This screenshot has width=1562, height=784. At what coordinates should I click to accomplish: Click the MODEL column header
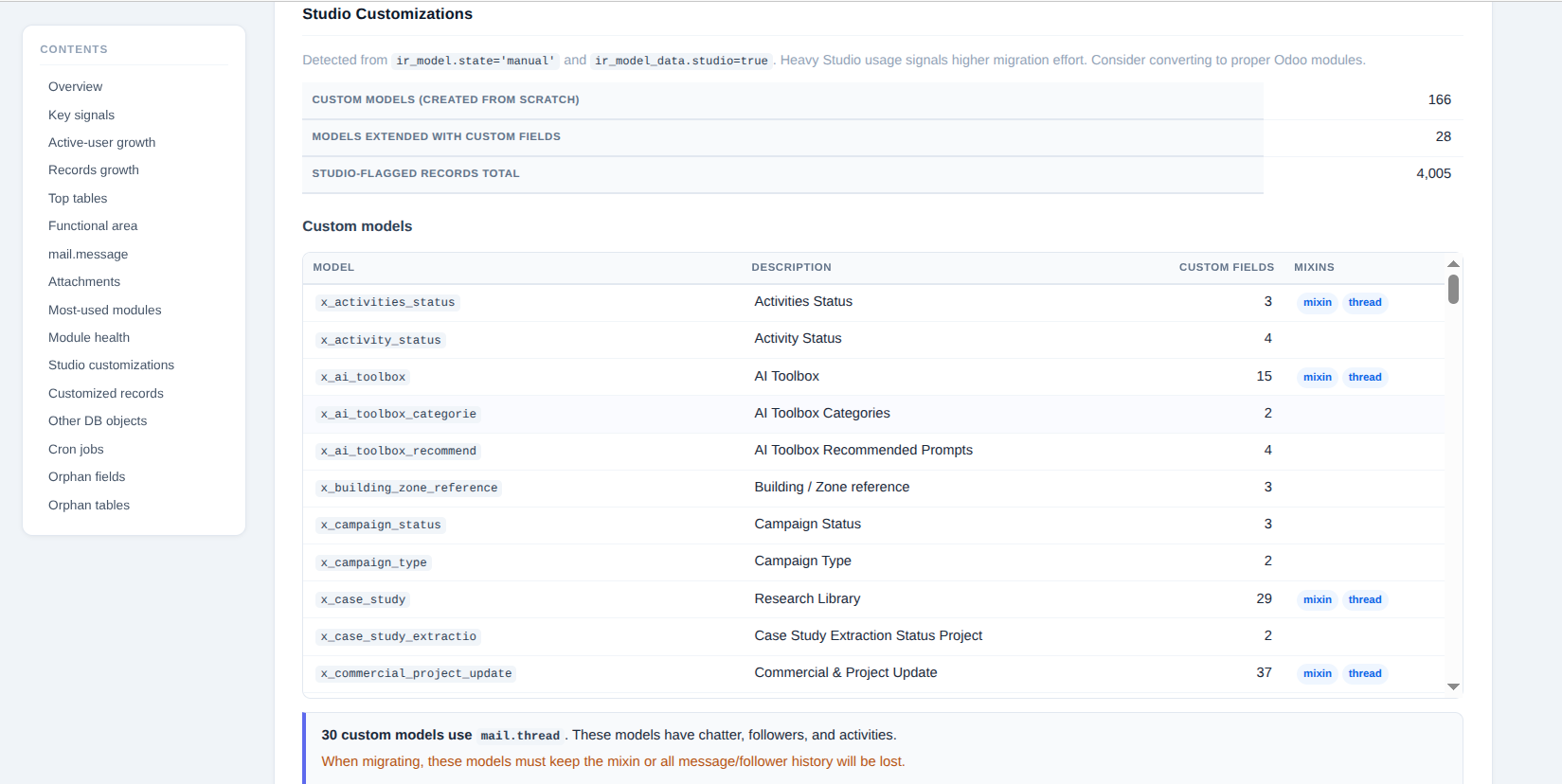point(333,267)
